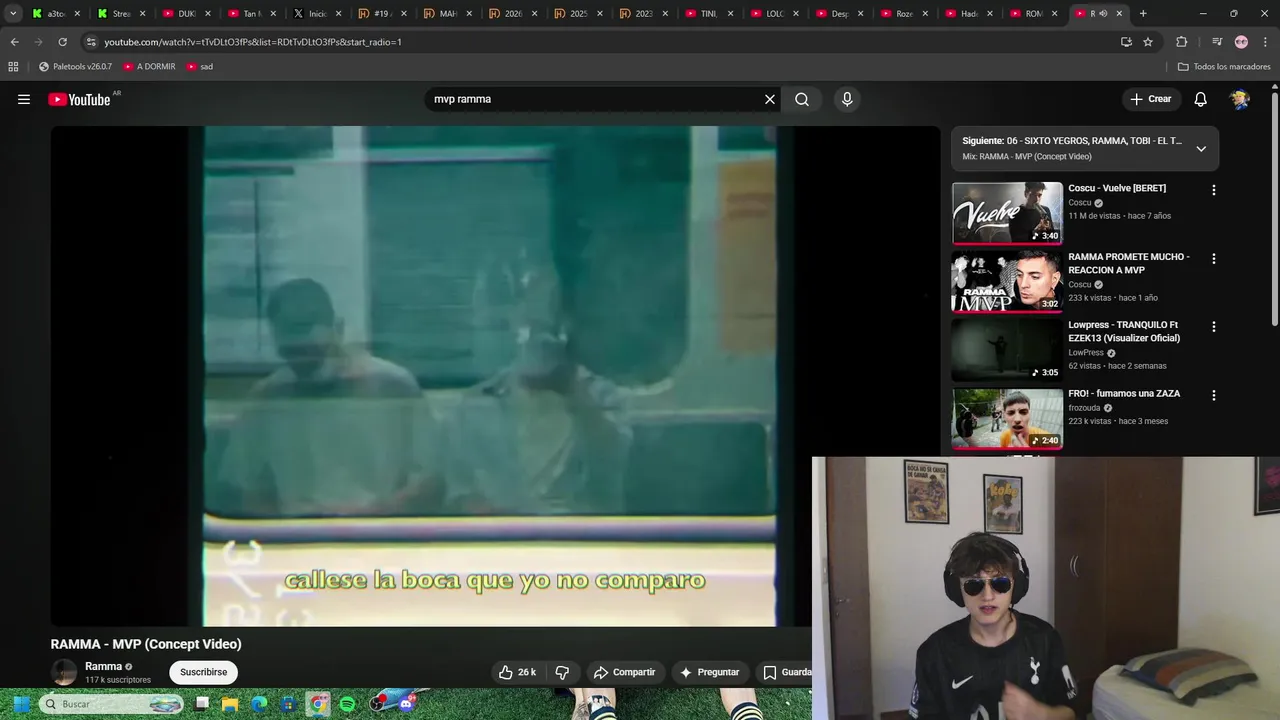Viewport: 1280px width, 720px height.
Task: Like the RAMMA MVP video
Action: tap(517, 672)
